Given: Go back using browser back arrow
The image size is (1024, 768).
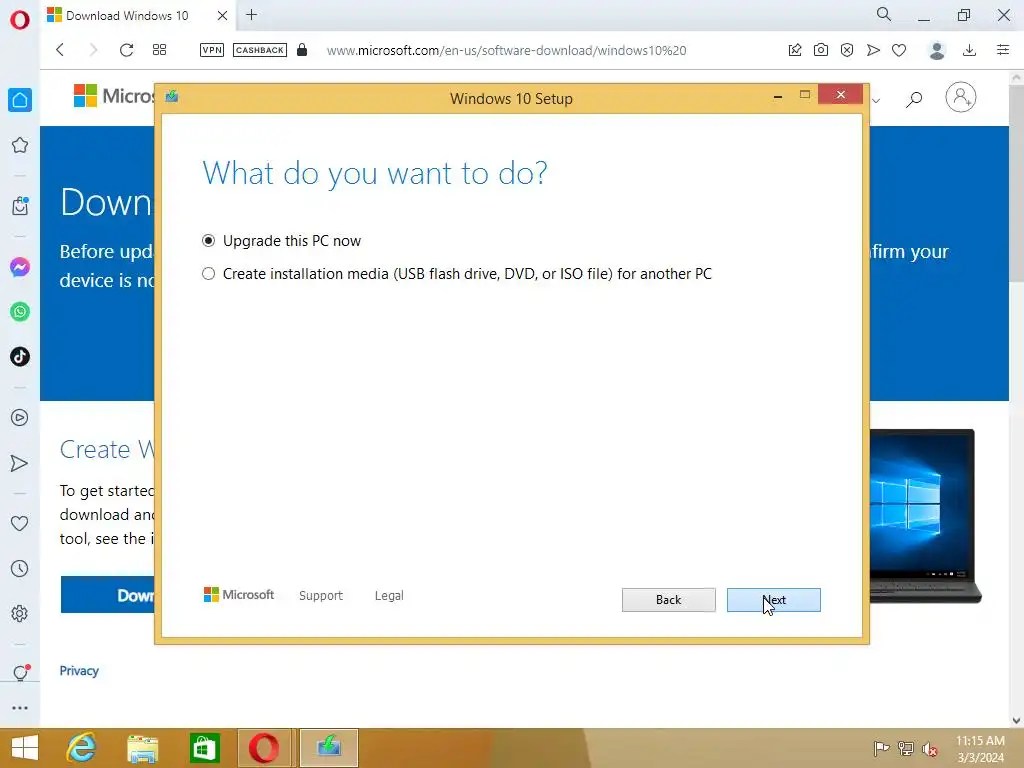Looking at the screenshot, I should point(60,50).
